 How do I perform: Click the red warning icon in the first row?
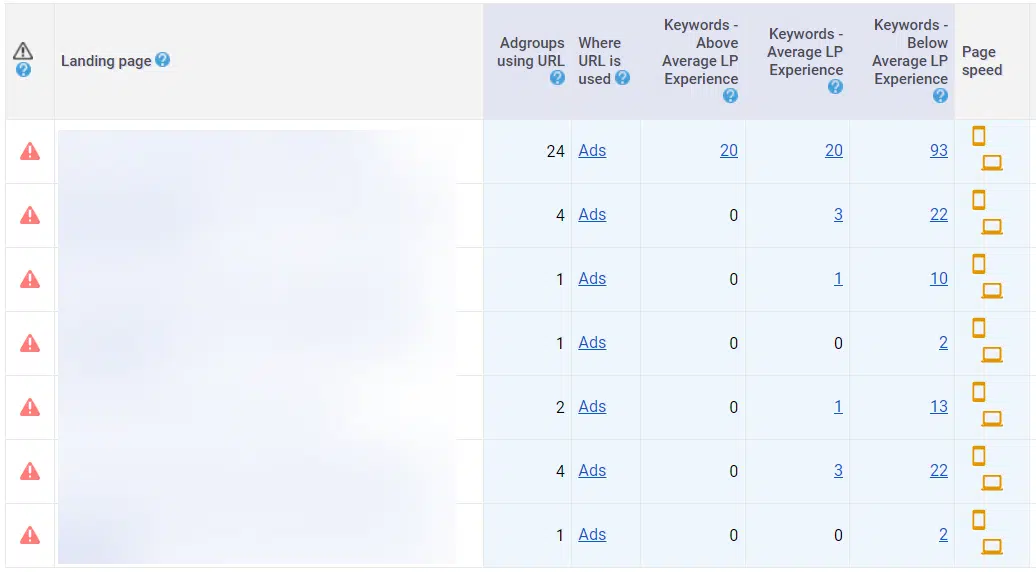(30, 151)
